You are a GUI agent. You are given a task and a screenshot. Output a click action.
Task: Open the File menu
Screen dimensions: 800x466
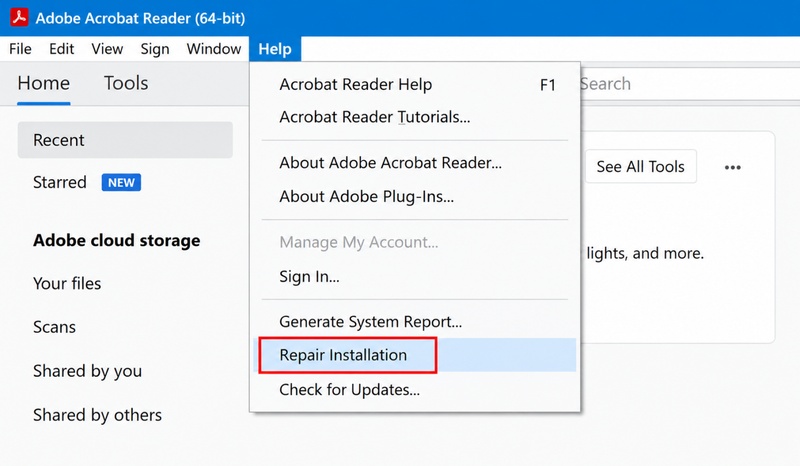tap(20, 49)
